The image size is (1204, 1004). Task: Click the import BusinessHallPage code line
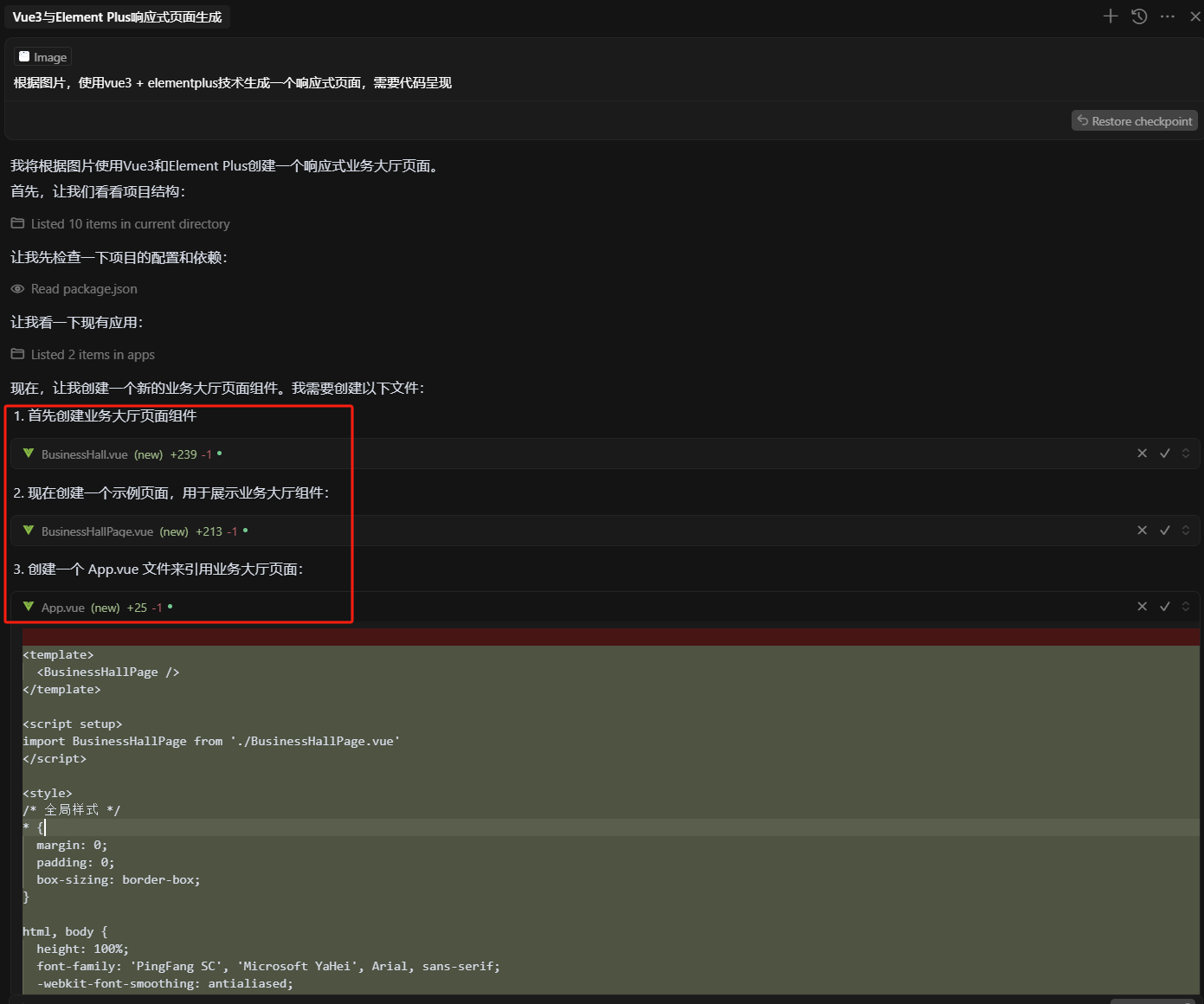click(211, 741)
